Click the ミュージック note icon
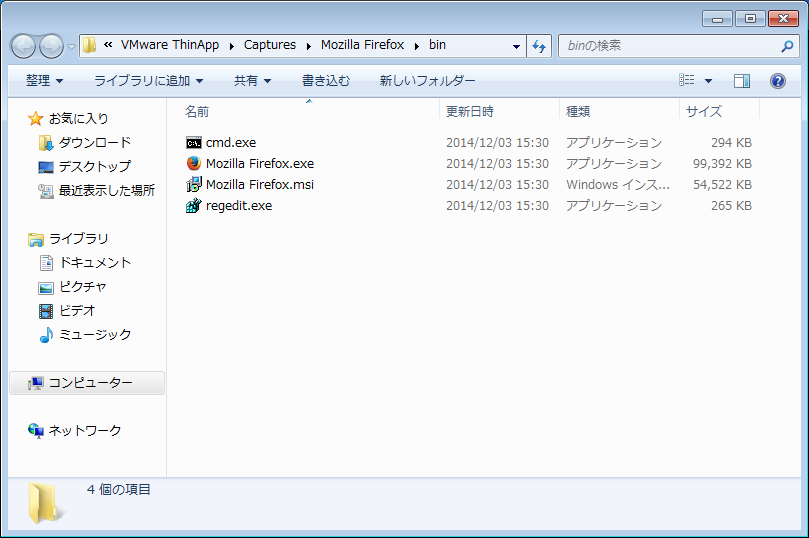Screen dimensions: 809x538 46,335
